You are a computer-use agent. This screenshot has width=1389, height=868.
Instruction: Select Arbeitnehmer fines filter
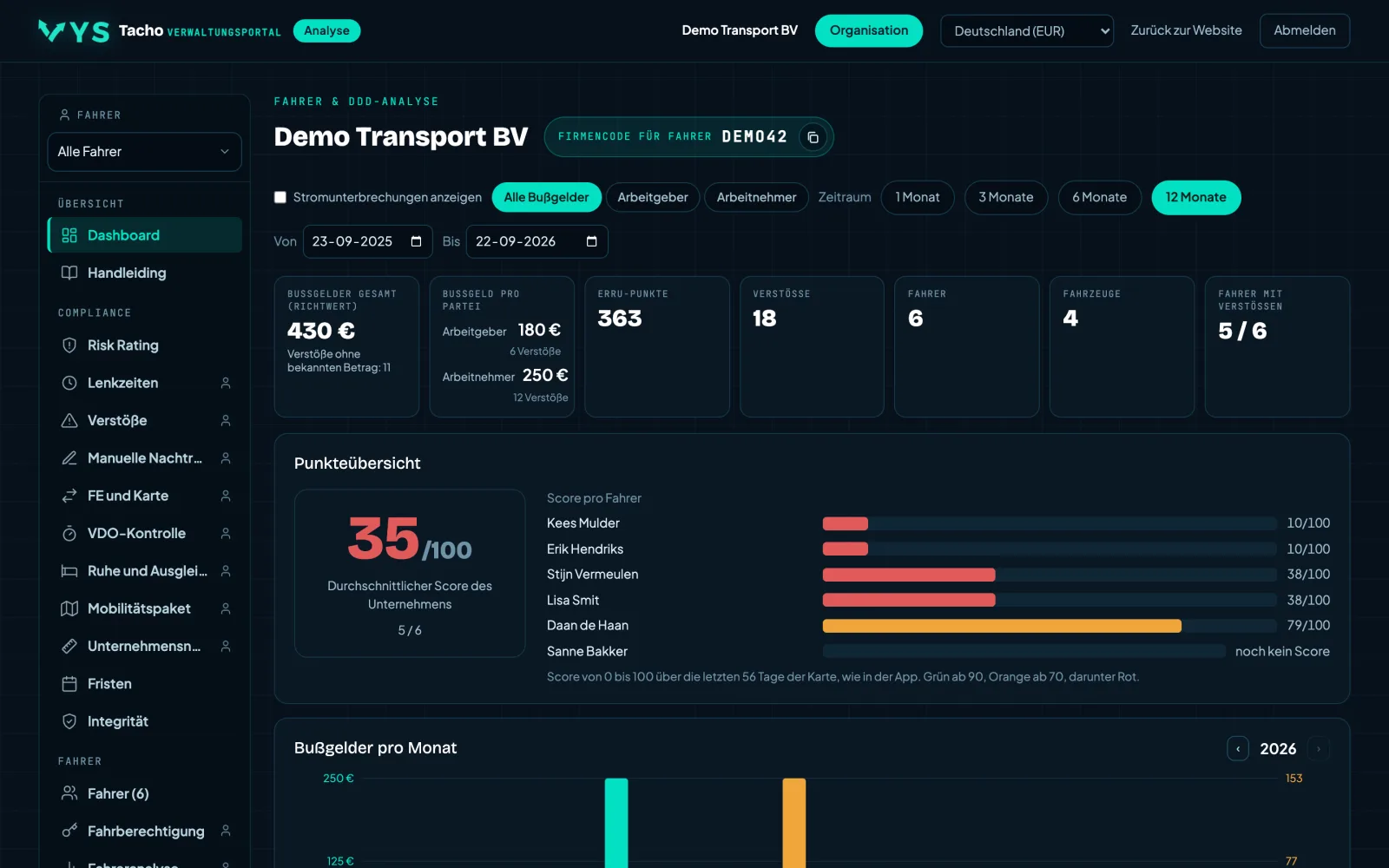pyautogui.click(x=756, y=197)
